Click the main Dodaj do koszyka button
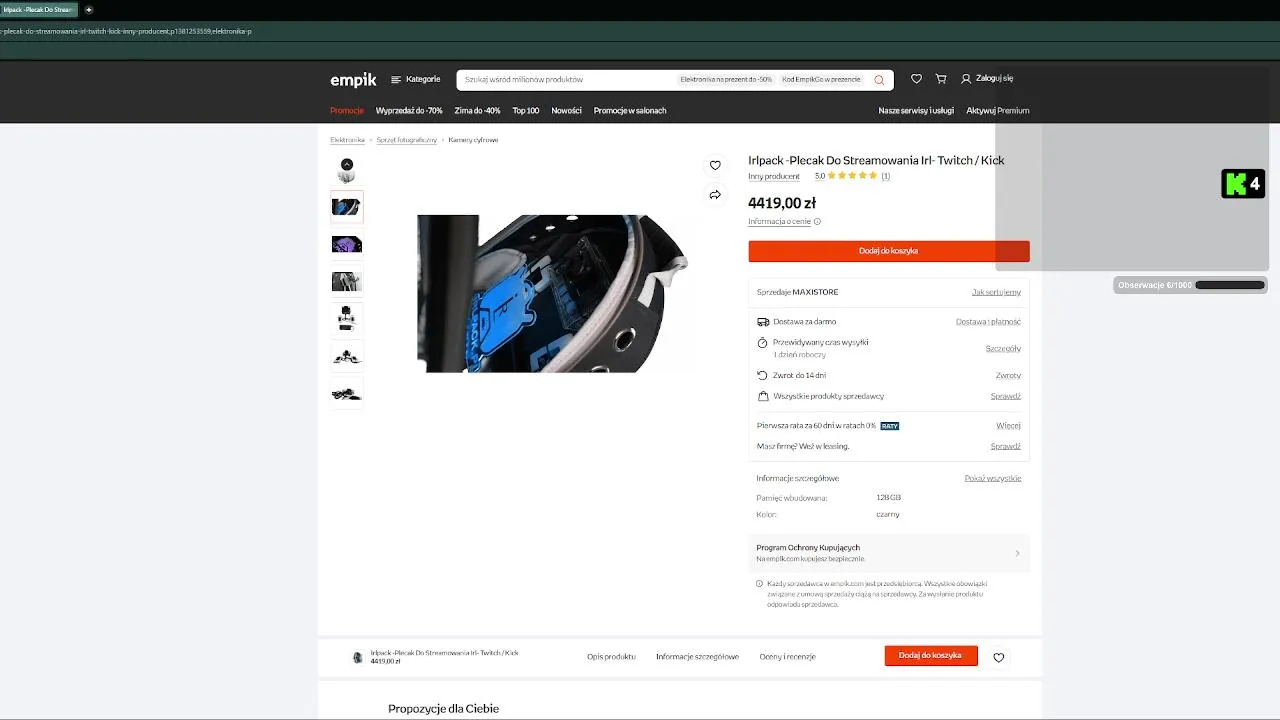 (x=888, y=251)
